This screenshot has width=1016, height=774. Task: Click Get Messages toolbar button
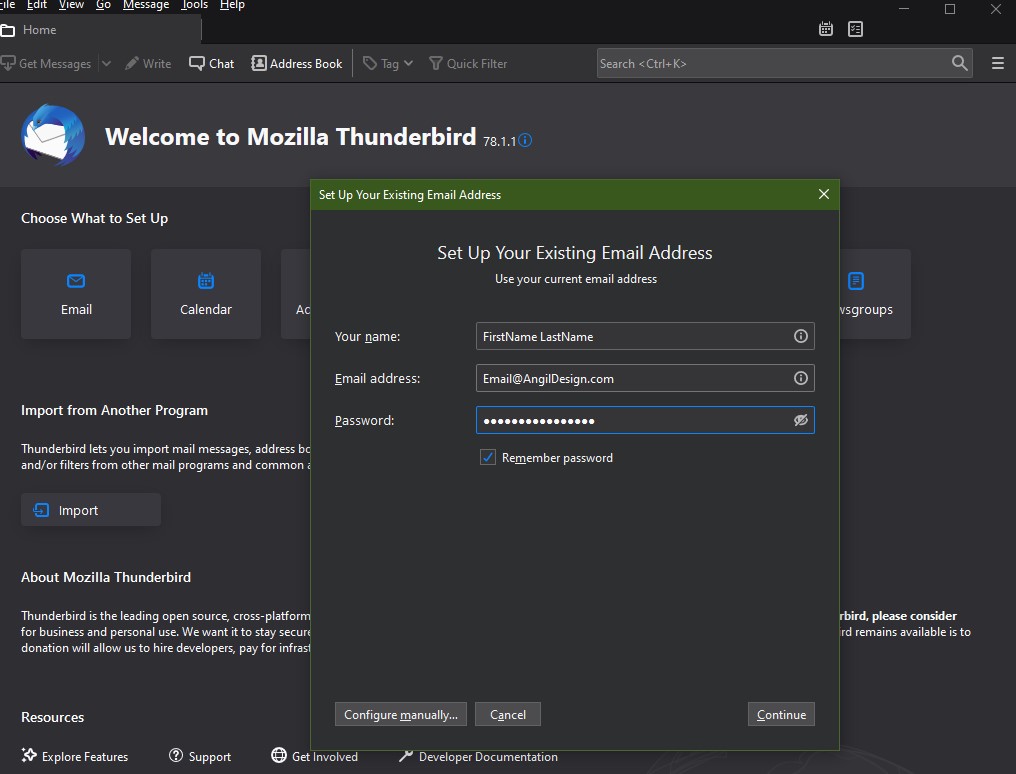pos(47,63)
